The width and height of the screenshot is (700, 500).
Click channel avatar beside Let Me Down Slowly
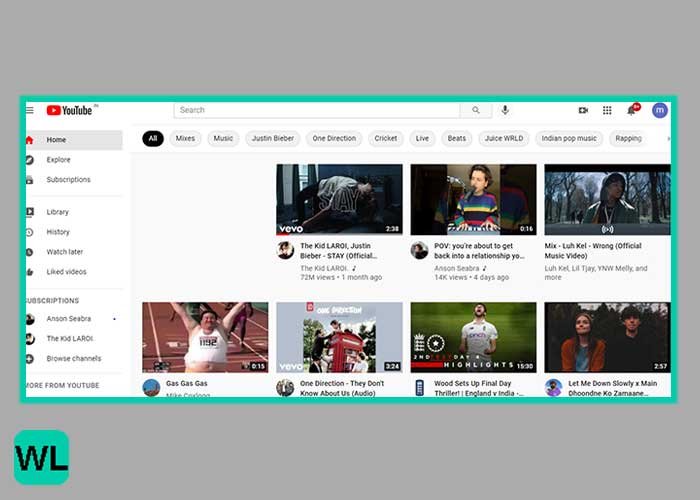(x=554, y=388)
